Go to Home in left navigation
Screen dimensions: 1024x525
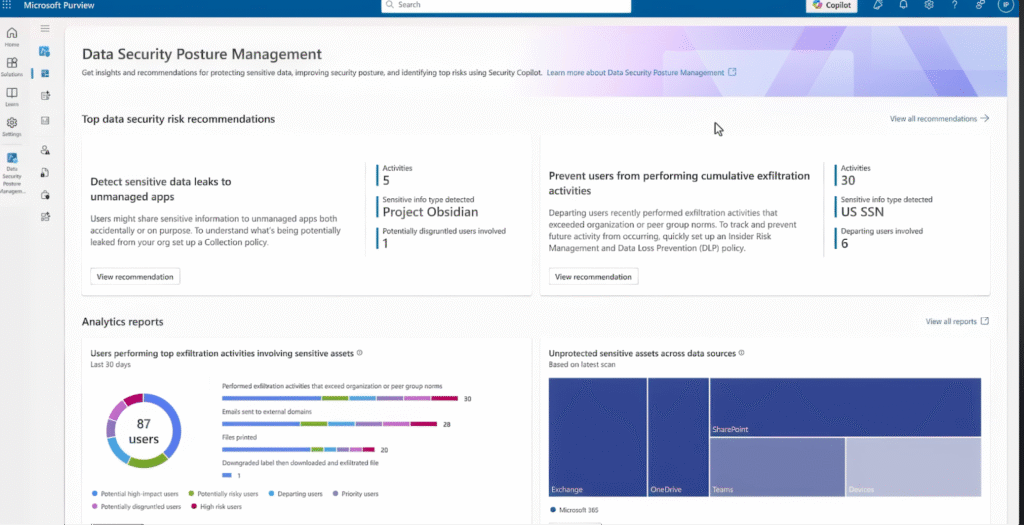click(x=12, y=37)
